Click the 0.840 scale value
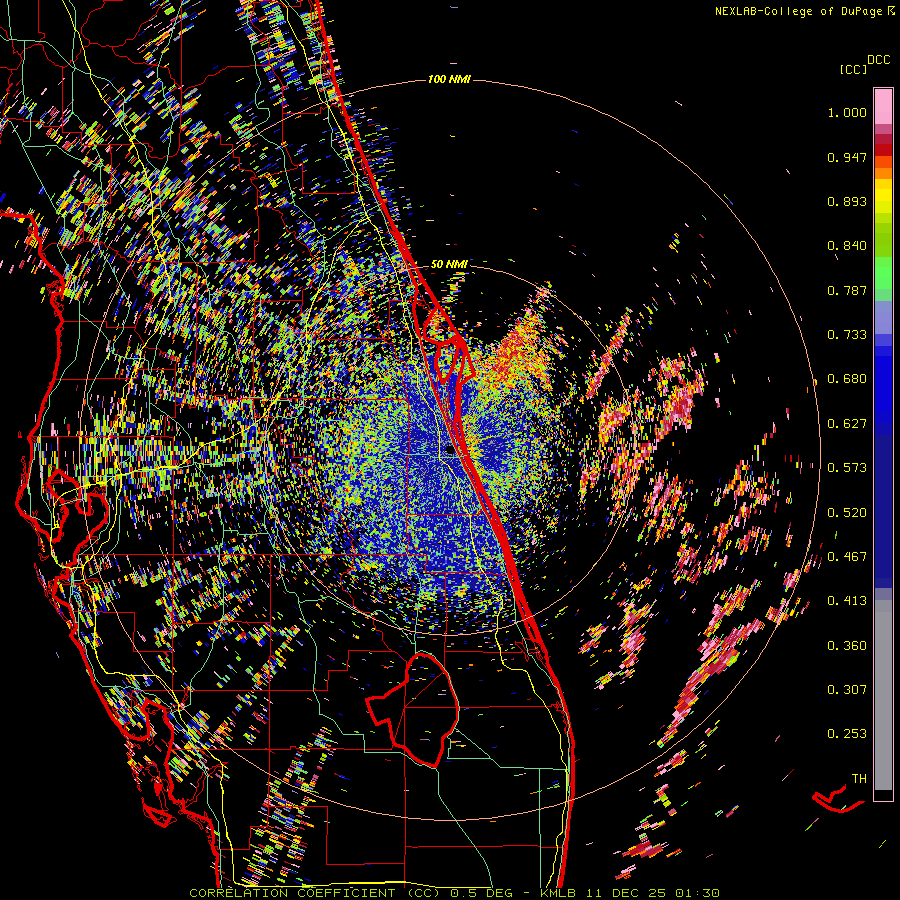Screen dimensions: 900x900 (x=847, y=246)
